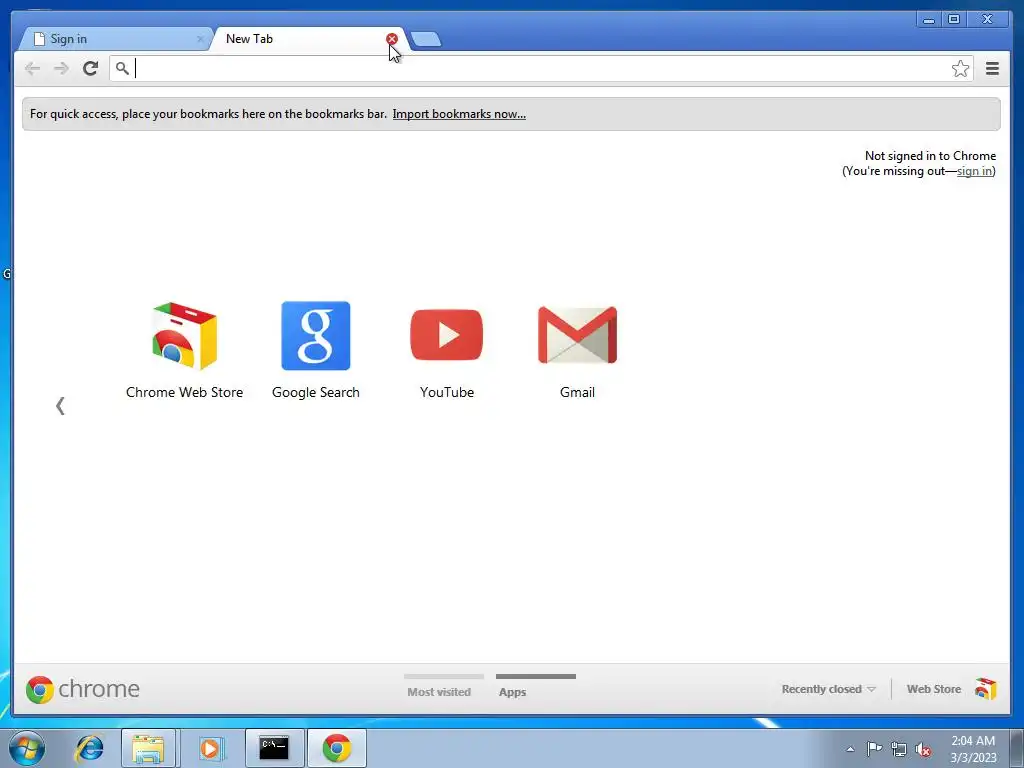Open the YouTube app icon
This screenshot has width=1024, height=768.
[x=447, y=335]
